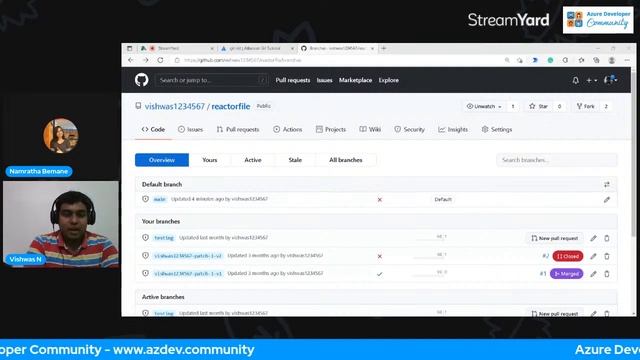Rename testing branch in Your branches
Screen dimensions: 640x360
pos(593,238)
